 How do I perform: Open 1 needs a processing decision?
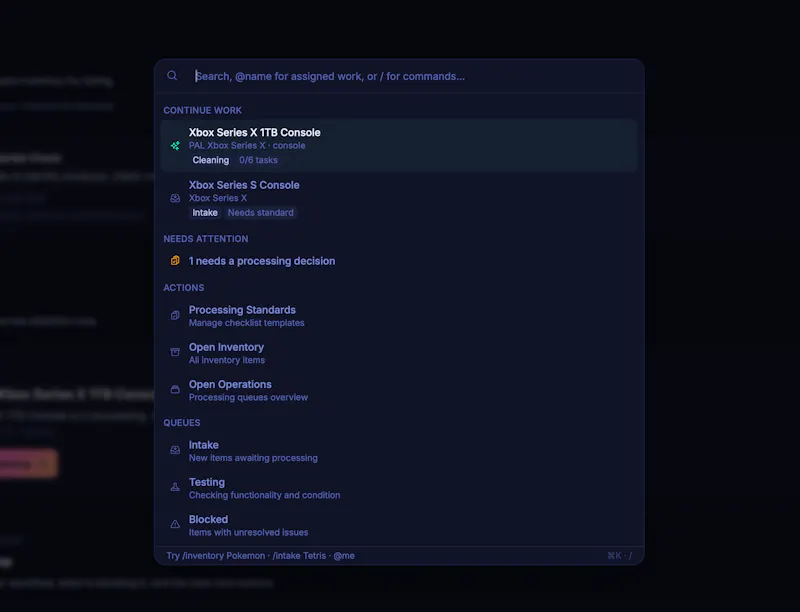pyautogui.click(x=399, y=261)
